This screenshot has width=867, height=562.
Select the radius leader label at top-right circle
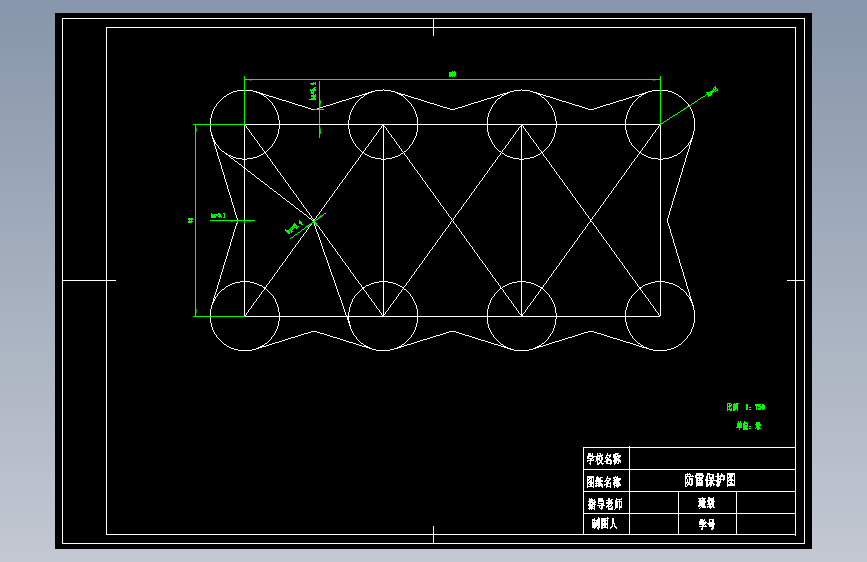(x=712, y=90)
